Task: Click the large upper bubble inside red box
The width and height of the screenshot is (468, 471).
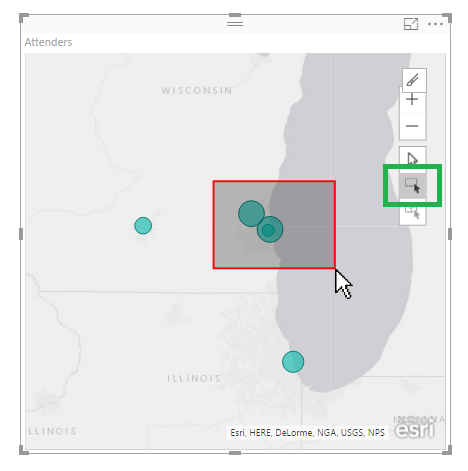Action: (x=251, y=213)
